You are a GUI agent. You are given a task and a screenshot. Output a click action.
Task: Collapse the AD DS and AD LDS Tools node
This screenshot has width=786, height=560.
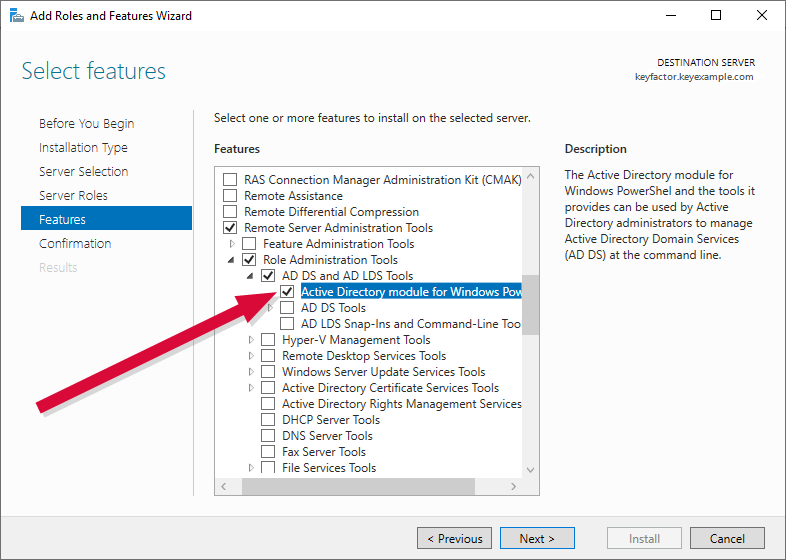tap(251, 276)
